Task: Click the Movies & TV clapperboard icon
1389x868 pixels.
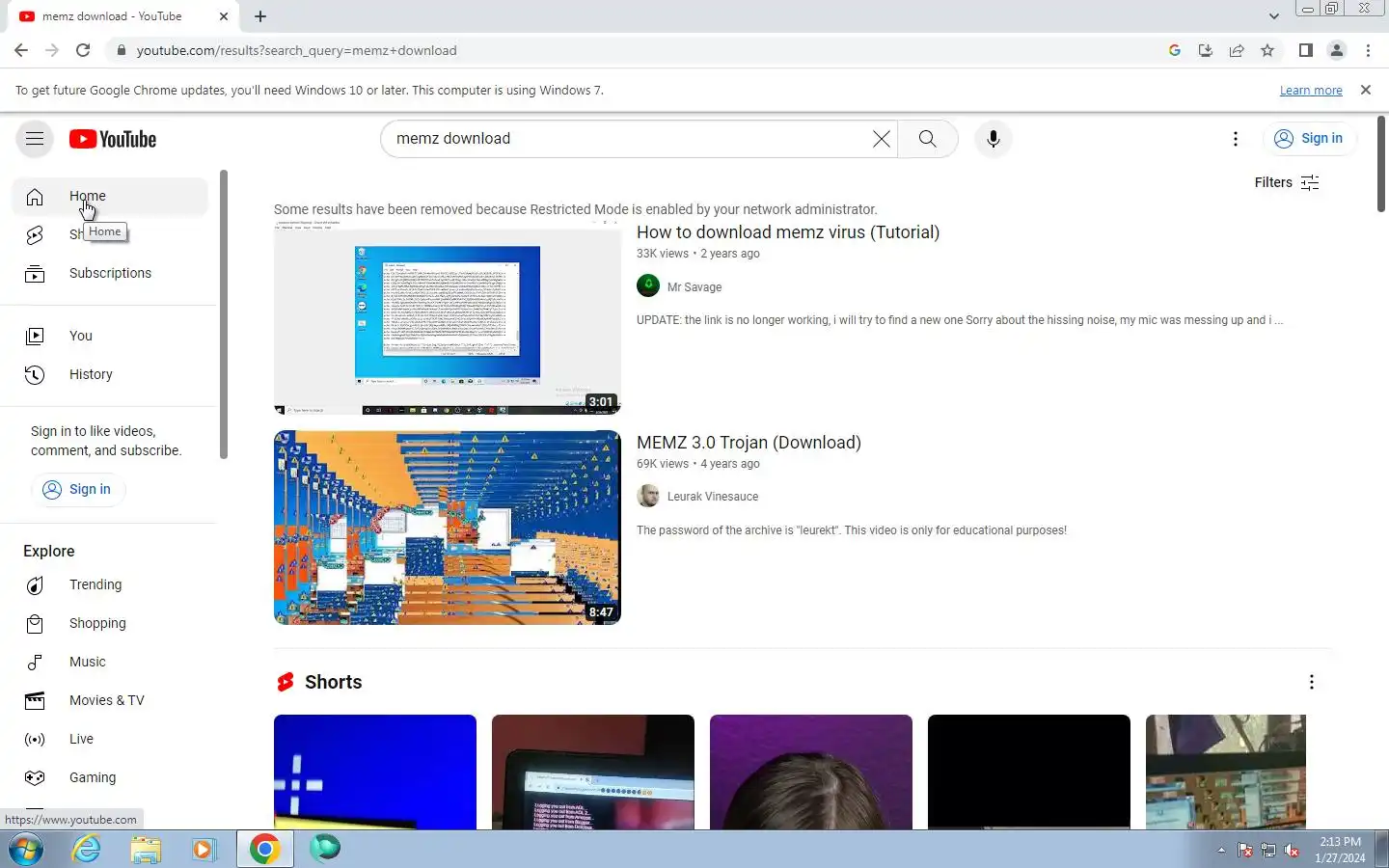Action: point(35,700)
